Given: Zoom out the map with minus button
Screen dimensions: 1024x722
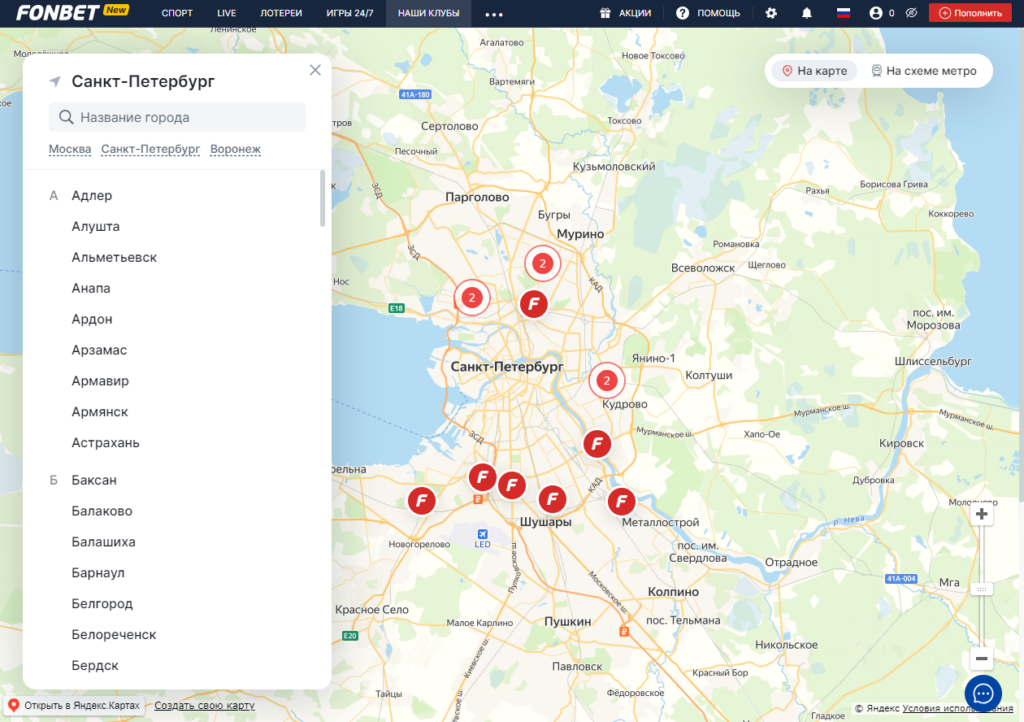Looking at the screenshot, I should [981, 659].
